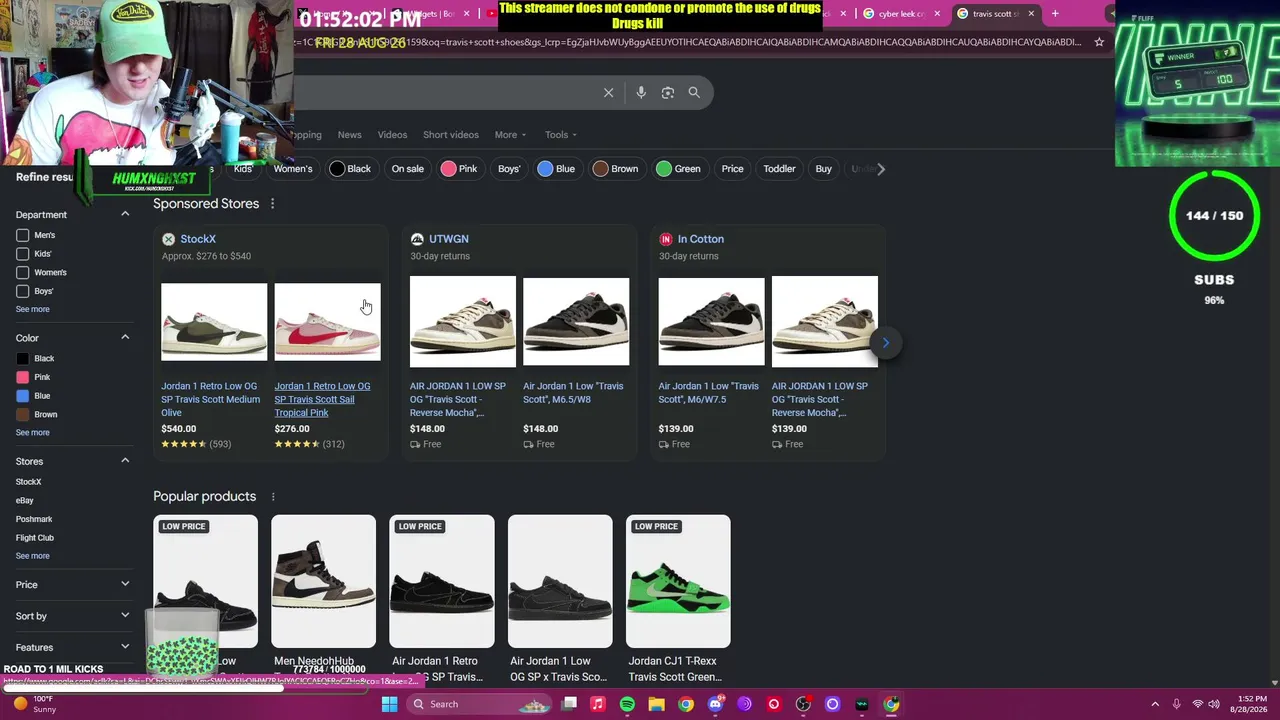This screenshot has width=1280, height=720.
Task: Expand the Price filter section
Action: tap(125, 584)
